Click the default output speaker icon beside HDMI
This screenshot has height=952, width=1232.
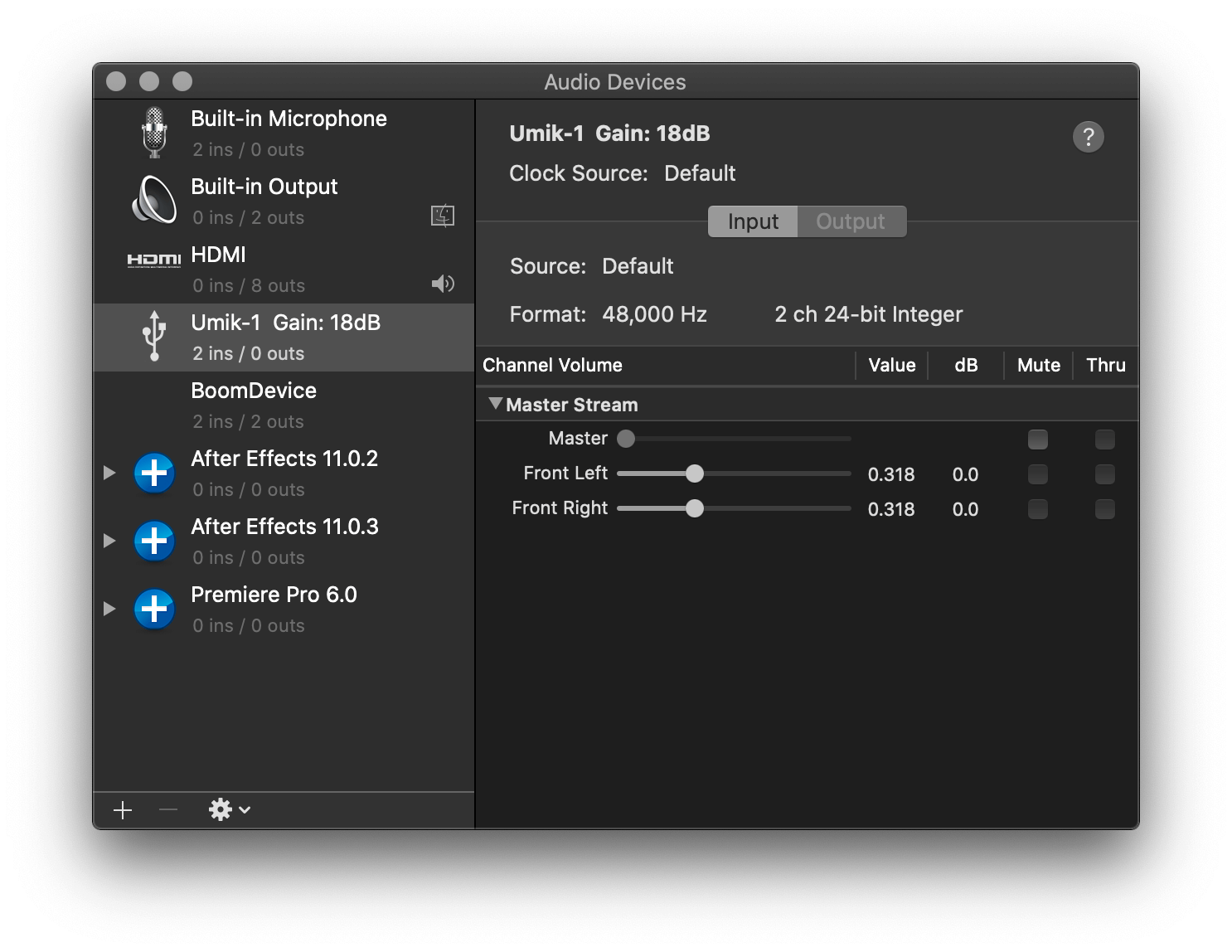click(x=443, y=284)
